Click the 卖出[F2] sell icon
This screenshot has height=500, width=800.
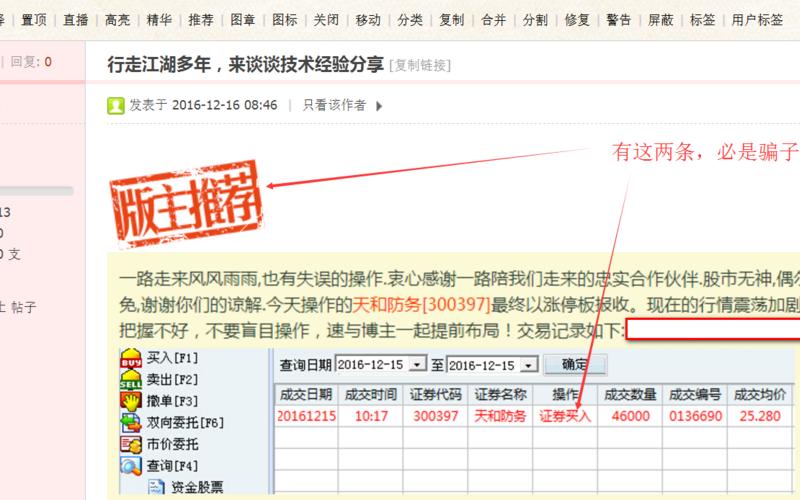pos(131,380)
